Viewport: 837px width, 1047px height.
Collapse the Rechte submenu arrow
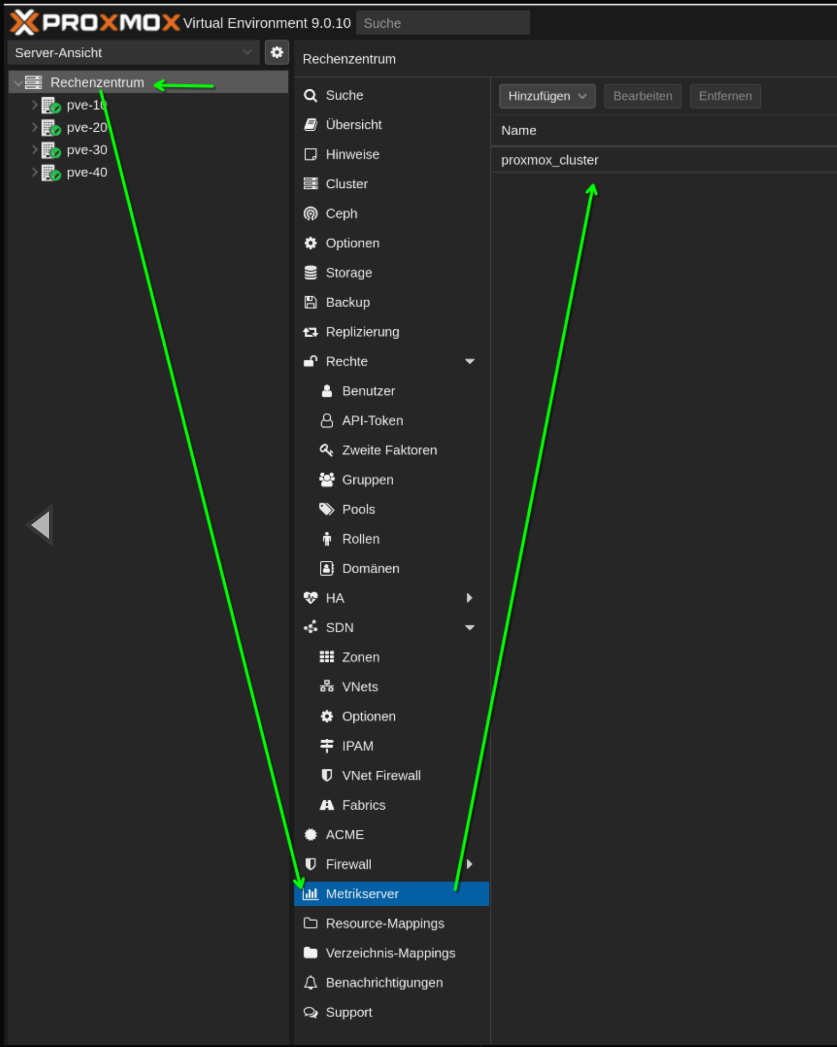click(470, 361)
